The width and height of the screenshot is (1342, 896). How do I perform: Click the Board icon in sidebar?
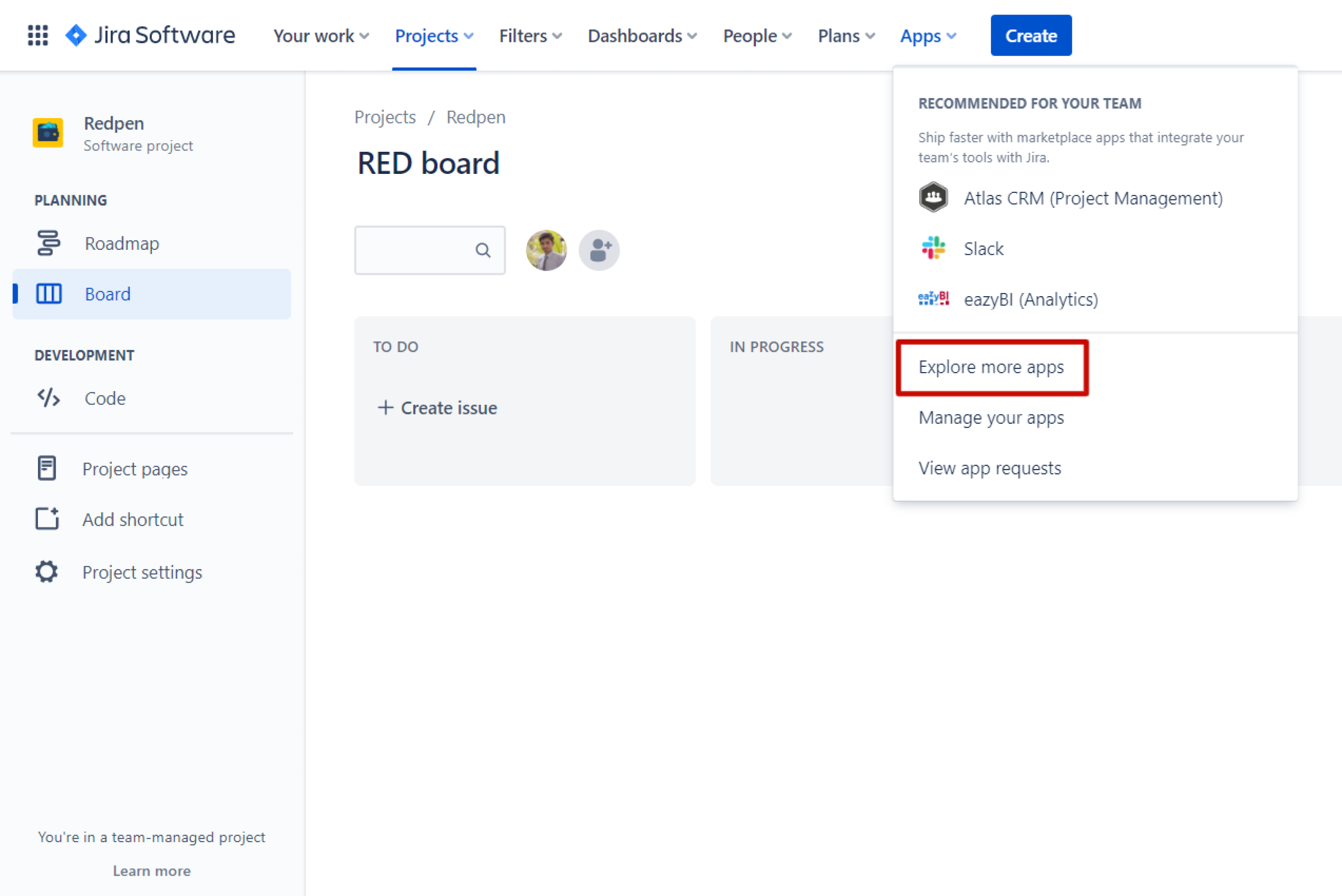(x=49, y=294)
